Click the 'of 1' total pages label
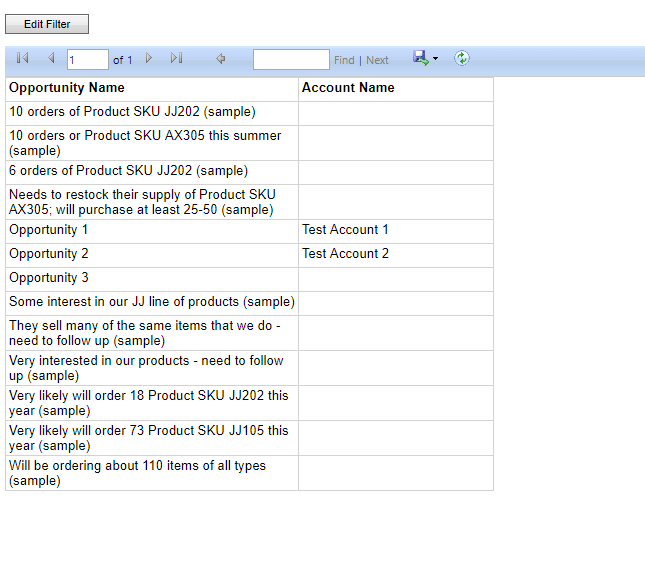 pyautogui.click(x=123, y=60)
